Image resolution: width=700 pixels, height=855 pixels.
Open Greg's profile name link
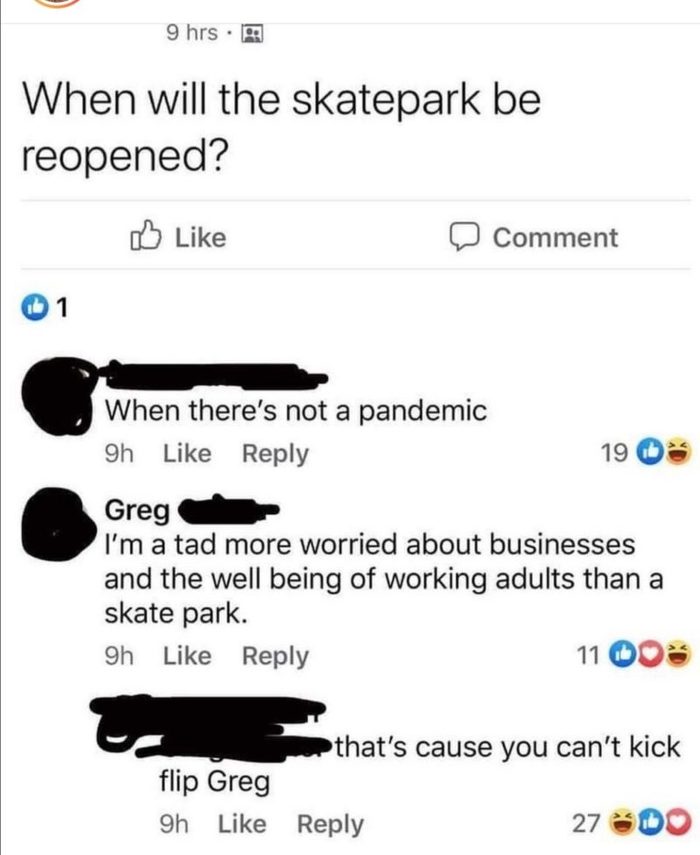pyautogui.click(x=137, y=510)
